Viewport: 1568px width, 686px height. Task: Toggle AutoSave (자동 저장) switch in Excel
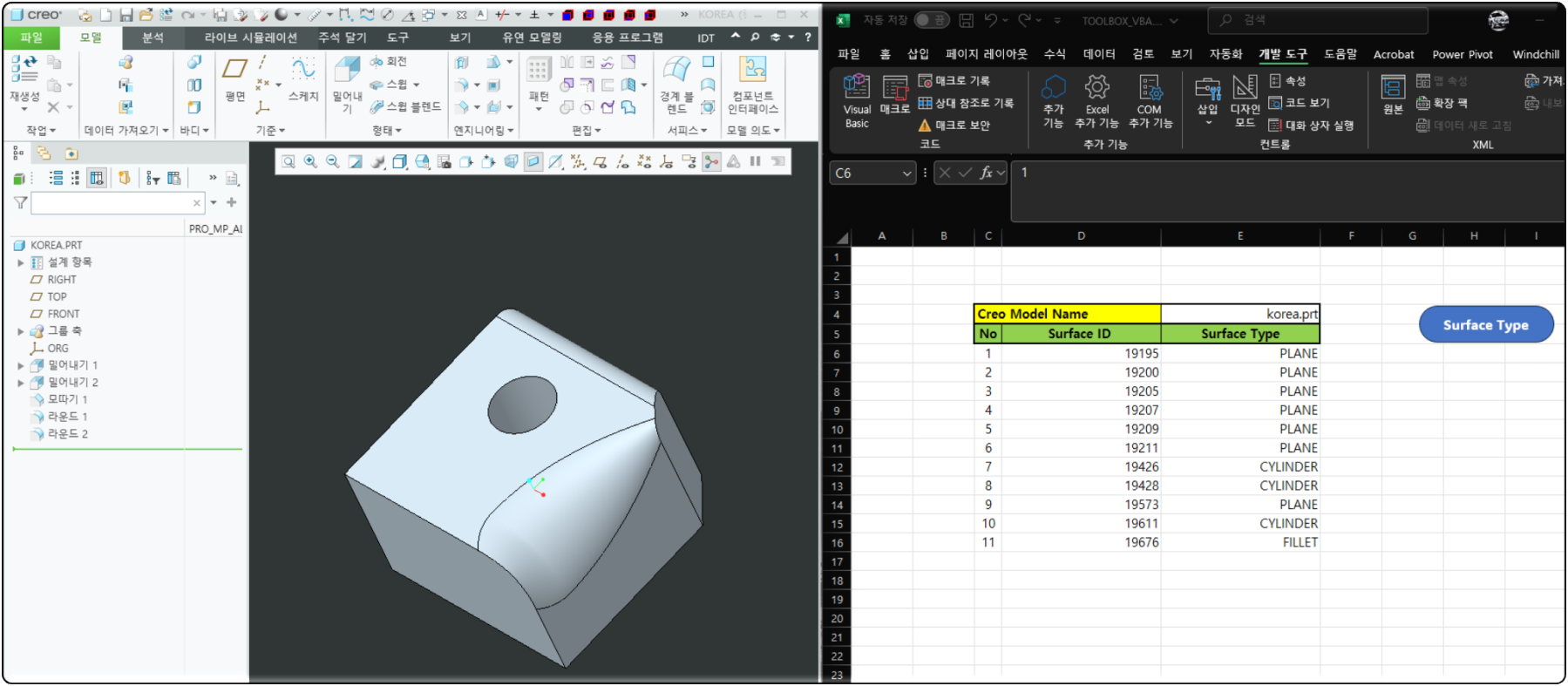click(x=931, y=20)
